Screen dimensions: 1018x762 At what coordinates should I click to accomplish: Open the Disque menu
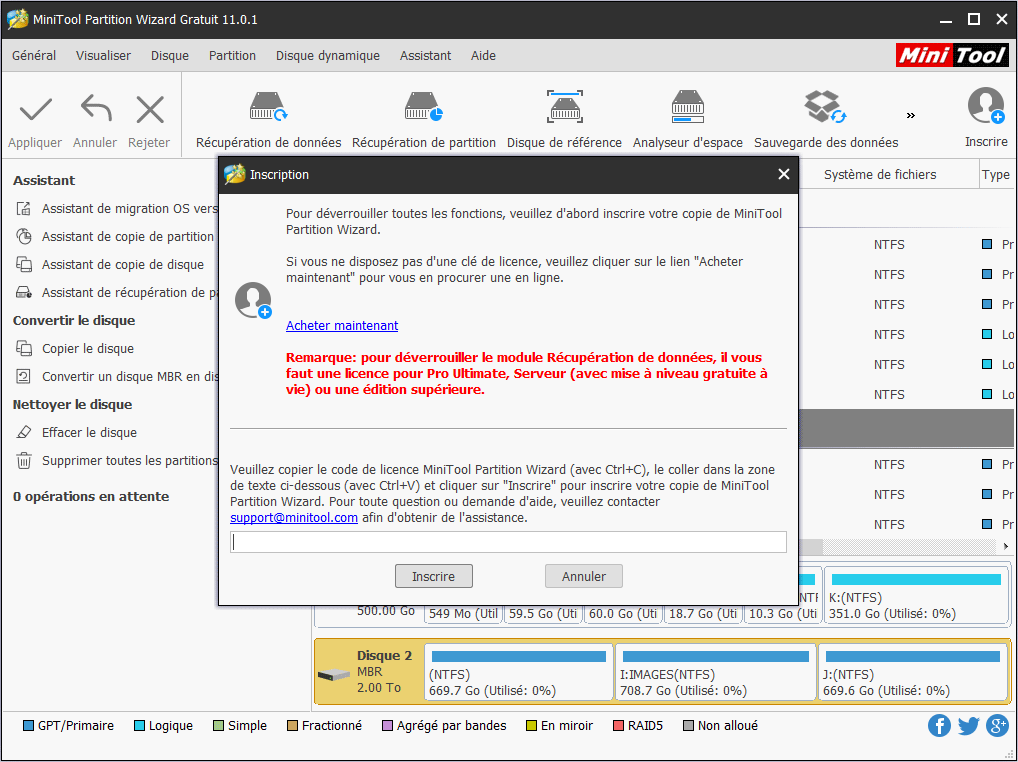click(x=169, y=56)
